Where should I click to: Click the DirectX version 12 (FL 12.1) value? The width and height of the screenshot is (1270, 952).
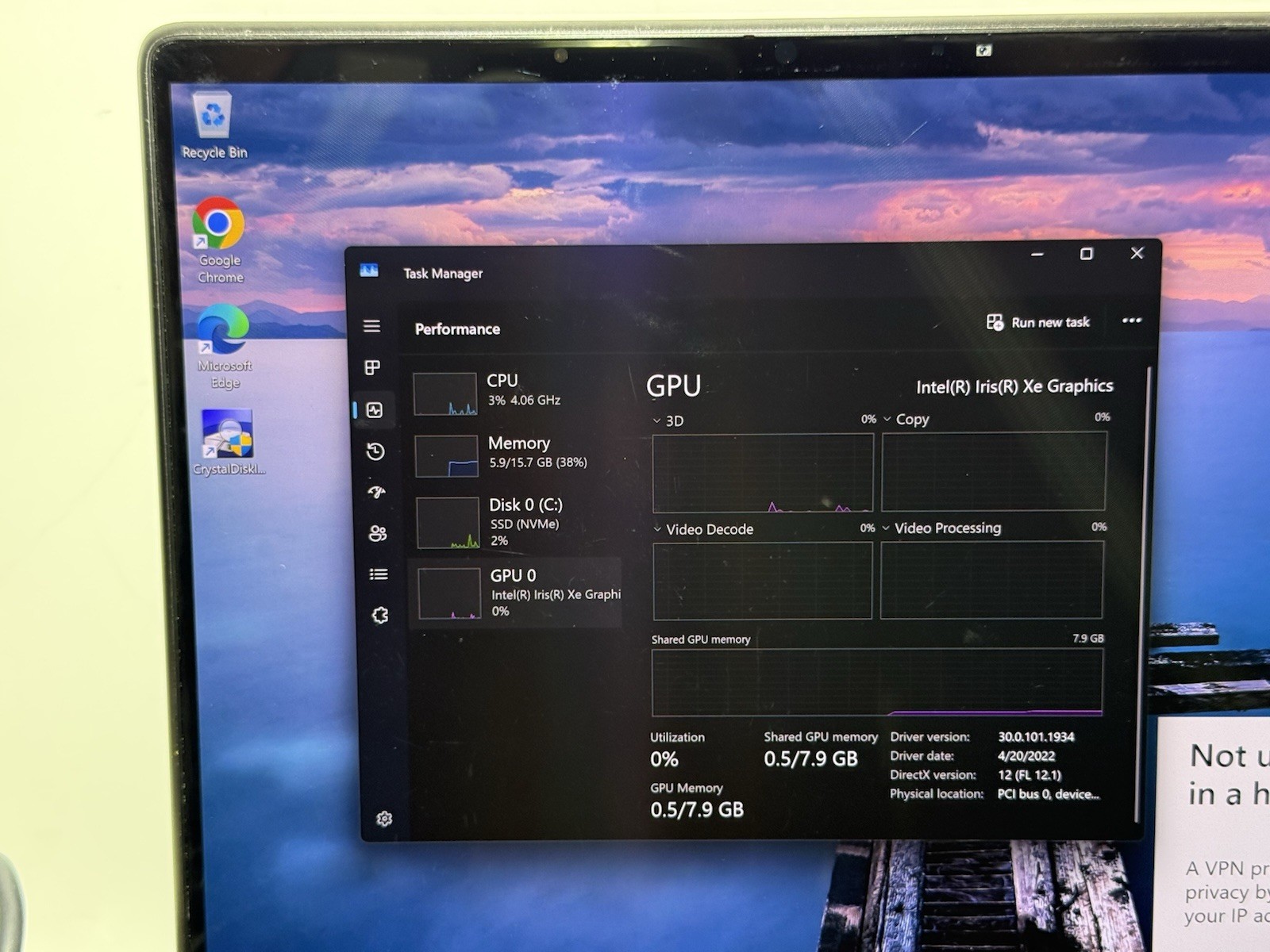pyautogui.click(x=1029, y=775)
